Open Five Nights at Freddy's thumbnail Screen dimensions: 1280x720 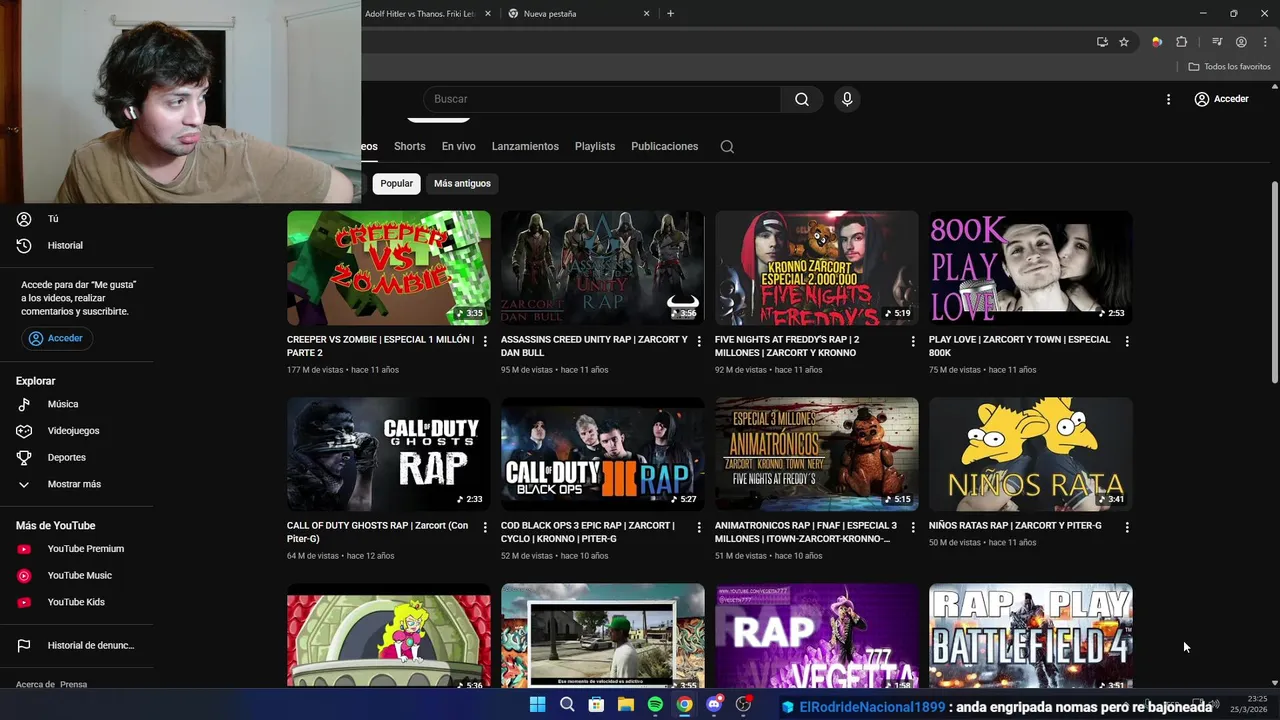pos(817,268)
